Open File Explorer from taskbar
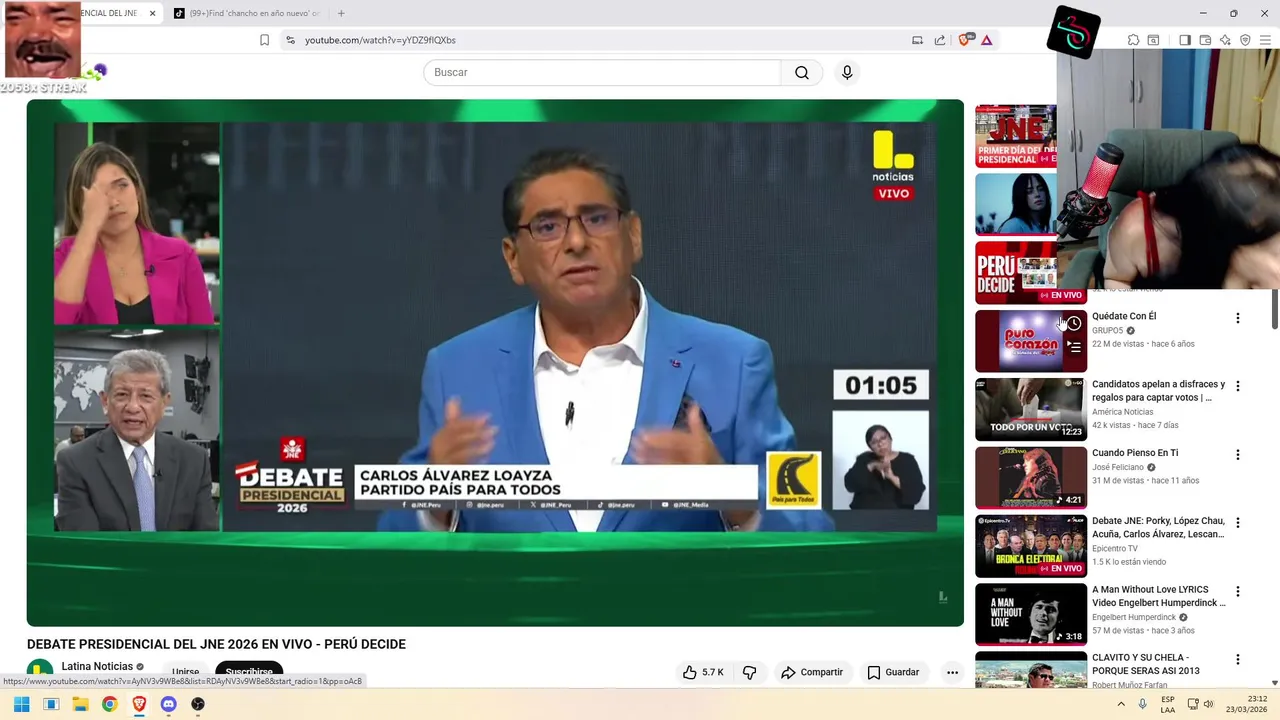1280x720 pixels. [x=80, y=704]
